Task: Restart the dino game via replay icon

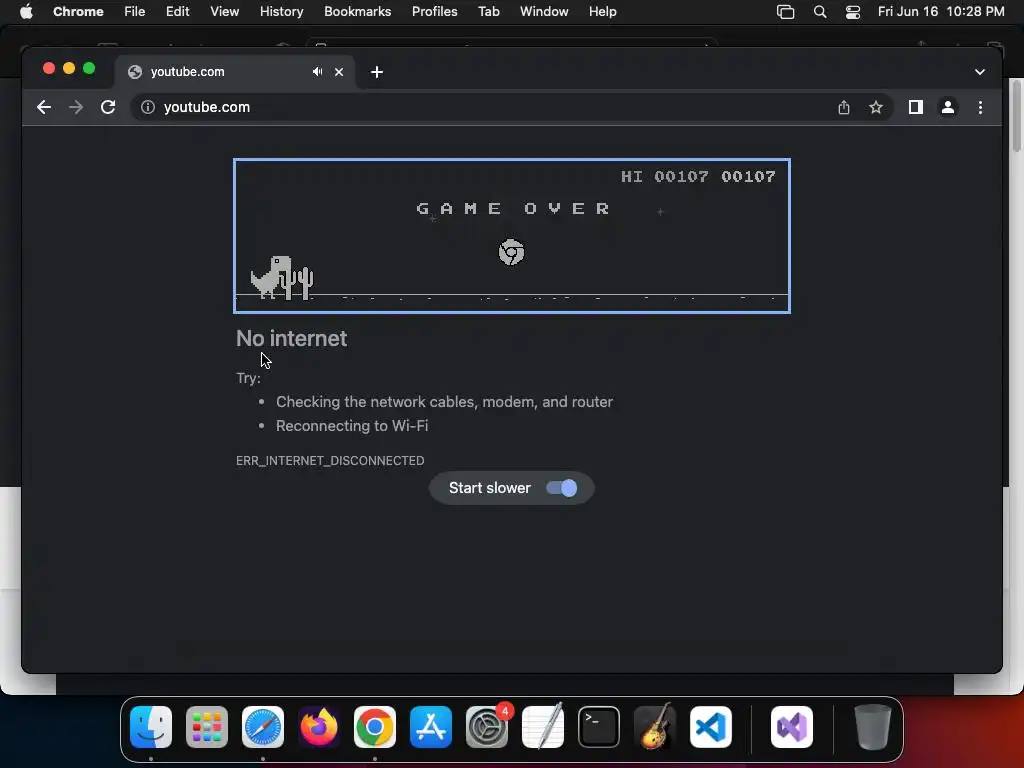Action: tap(511, 252)
